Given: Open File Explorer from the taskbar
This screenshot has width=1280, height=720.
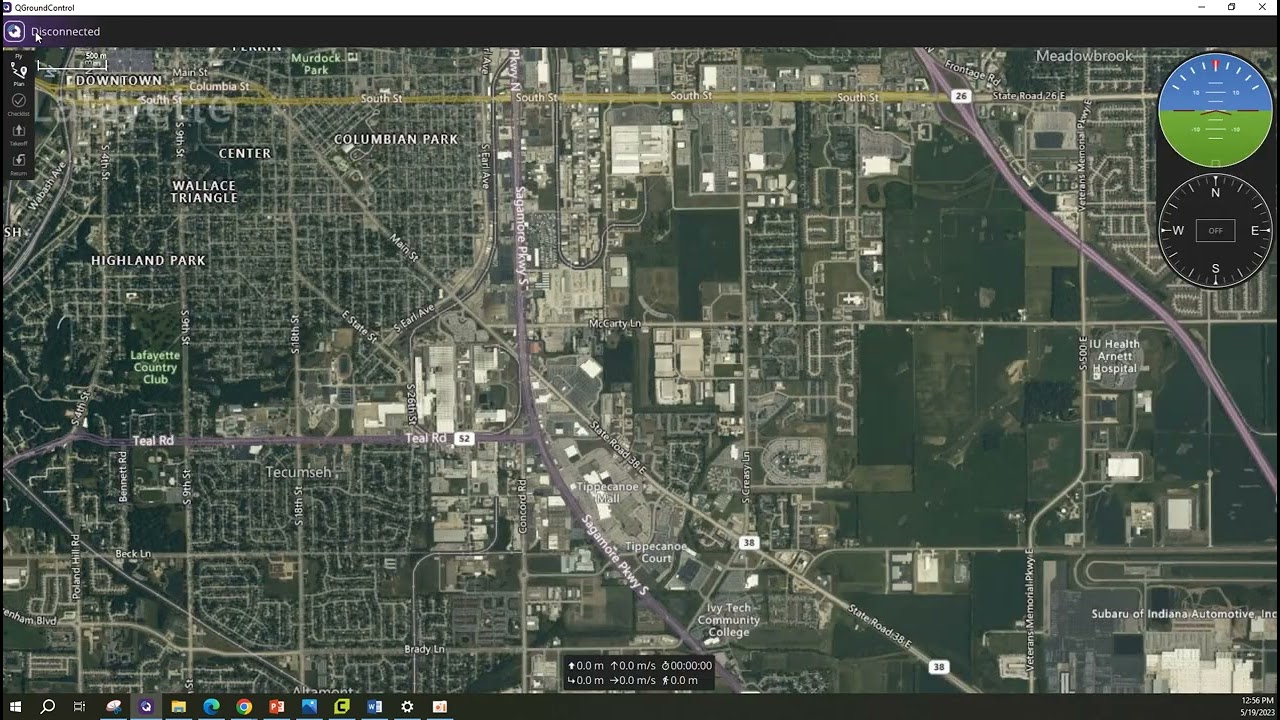Looking at the screenshot, I should [x=179, y=707].
